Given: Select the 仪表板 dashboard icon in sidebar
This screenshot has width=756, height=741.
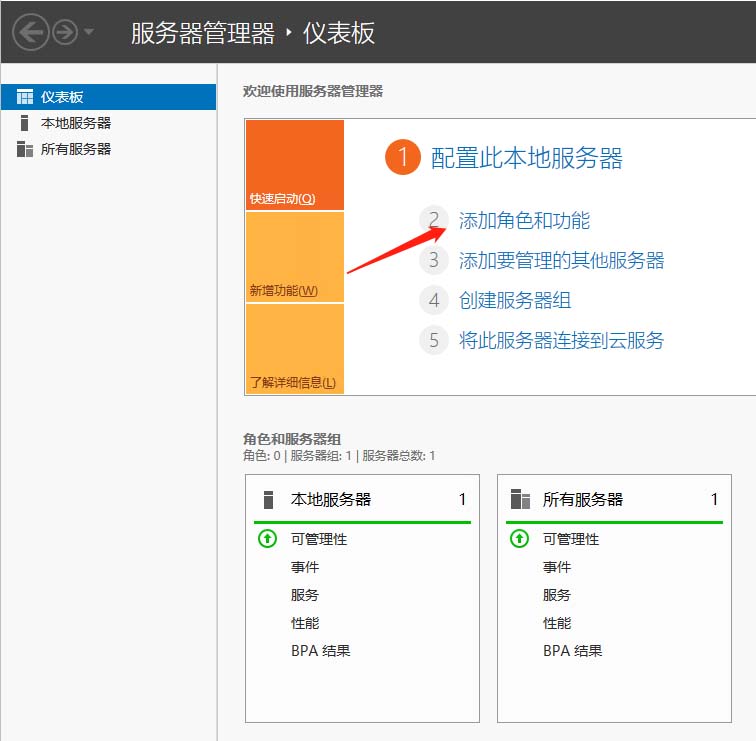Looking at the screenshot, I should pyautogui.click(x=25, y=97).
